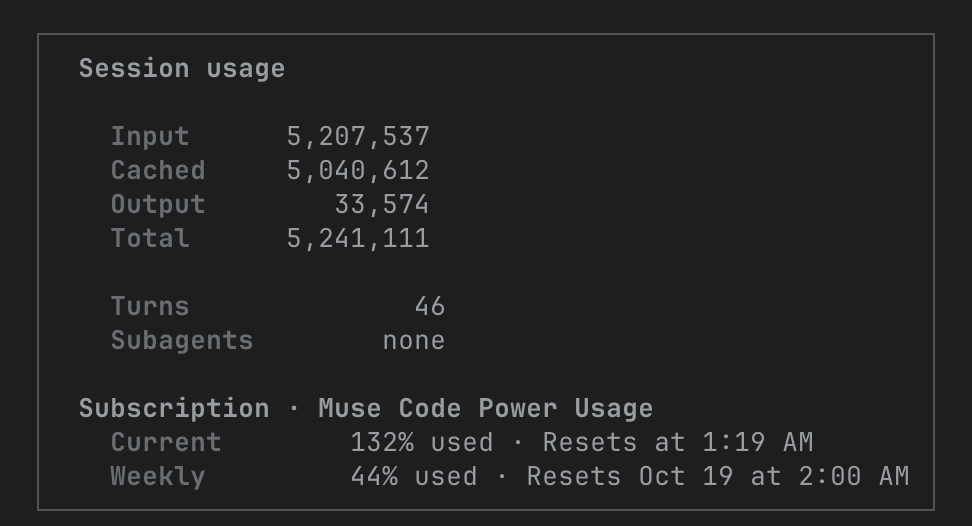Select the "44% used" text
The width and height of the screenshot is (972, 526).
click(x=414, y=477)
